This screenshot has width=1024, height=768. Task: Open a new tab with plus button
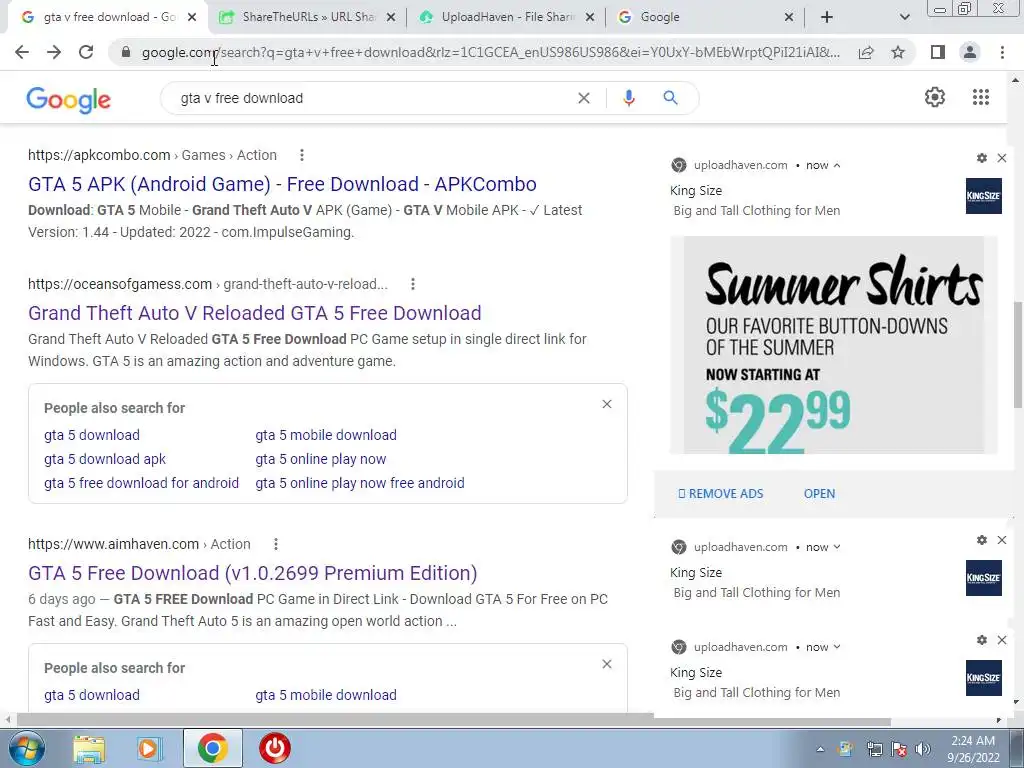pos(827,18)
